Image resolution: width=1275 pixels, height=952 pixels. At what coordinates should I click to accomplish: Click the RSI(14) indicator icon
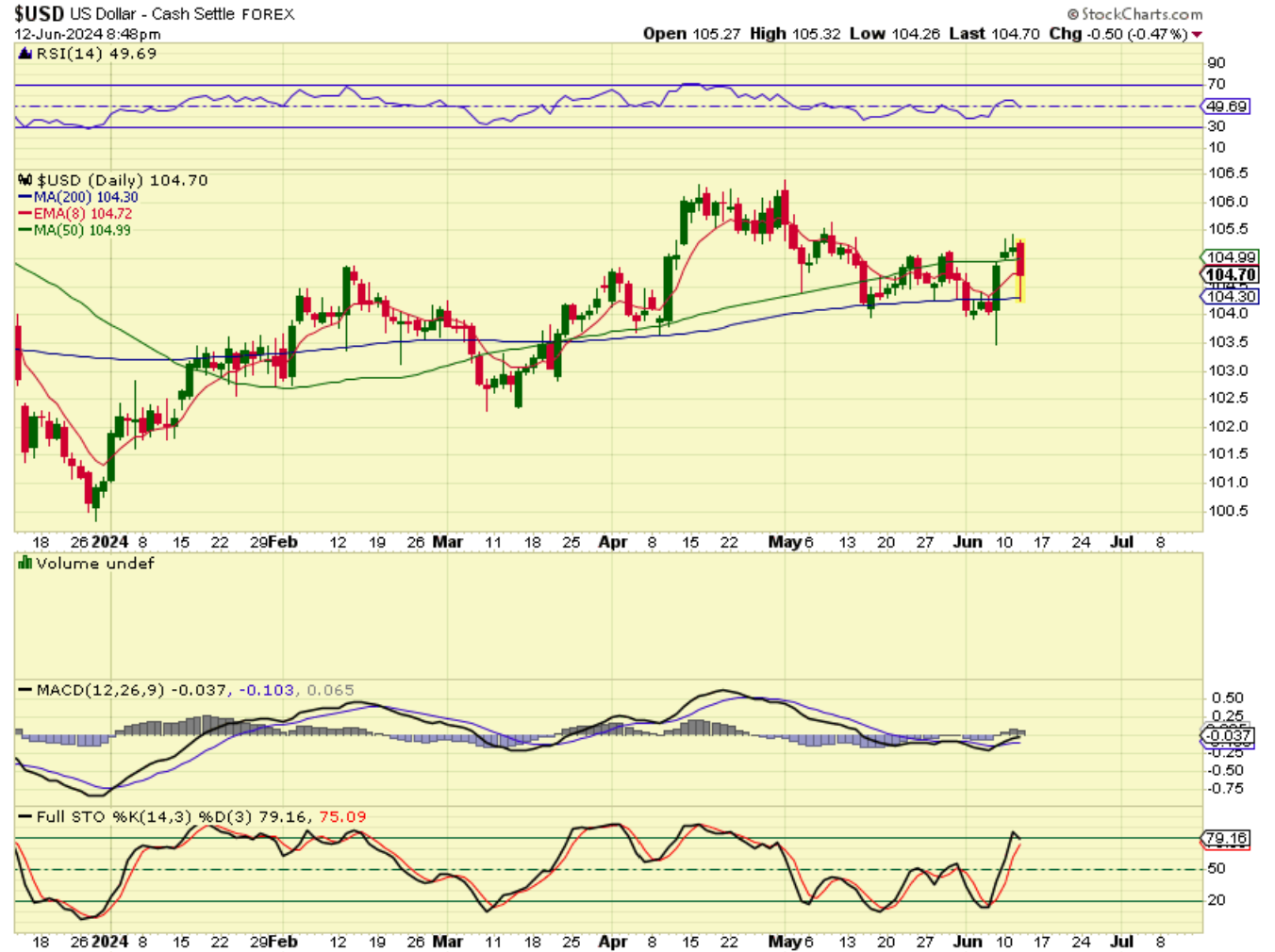(x=25, y=54)
